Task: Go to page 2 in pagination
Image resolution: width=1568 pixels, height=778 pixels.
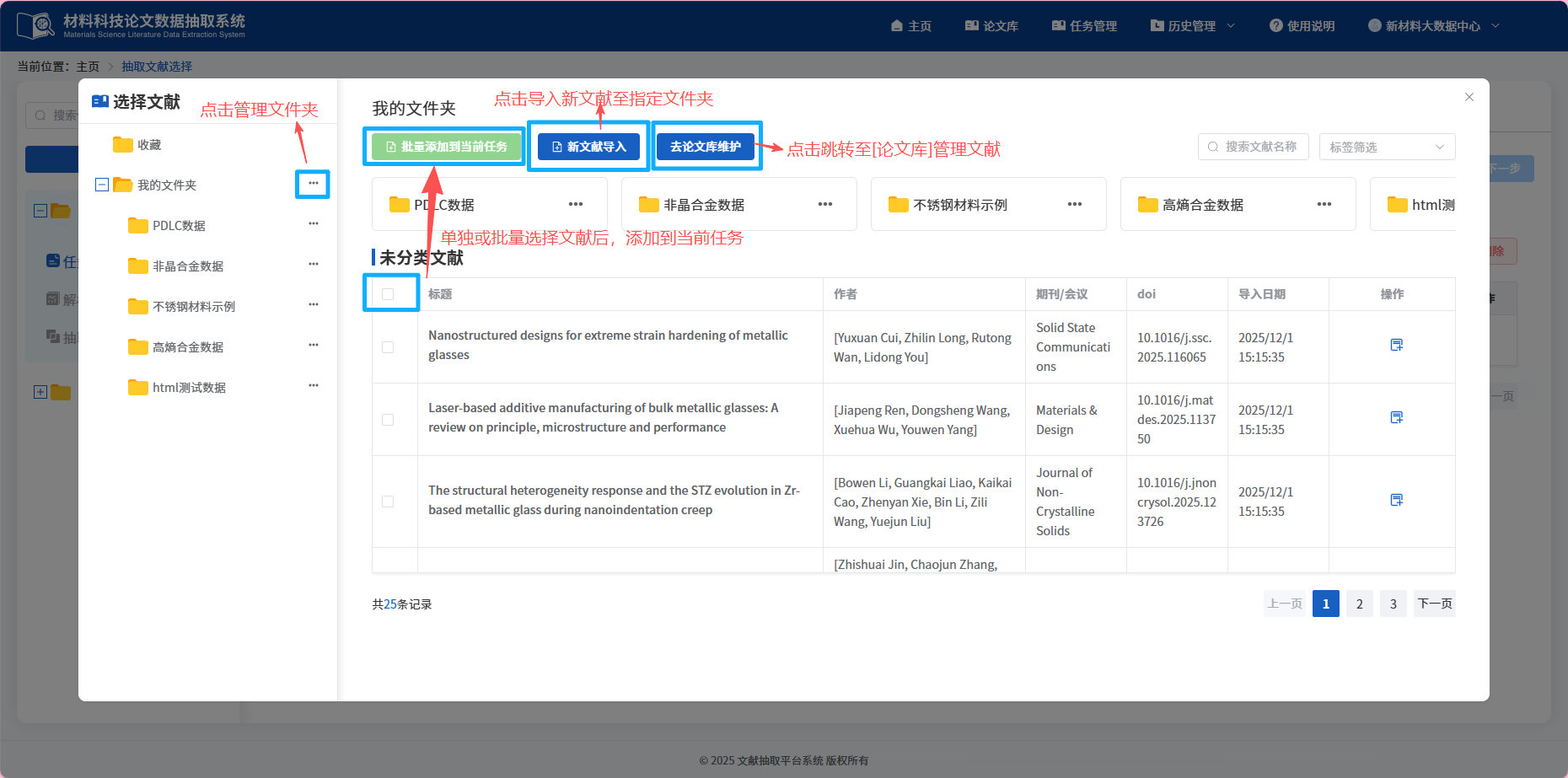Action: [x=1359, y=604]
